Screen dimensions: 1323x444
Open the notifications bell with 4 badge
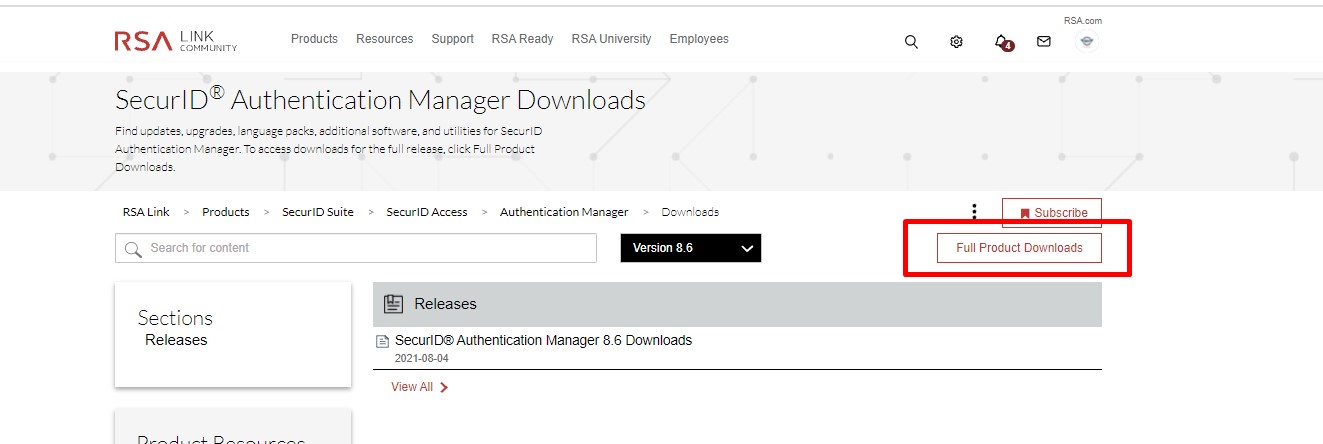[1002, 42]
